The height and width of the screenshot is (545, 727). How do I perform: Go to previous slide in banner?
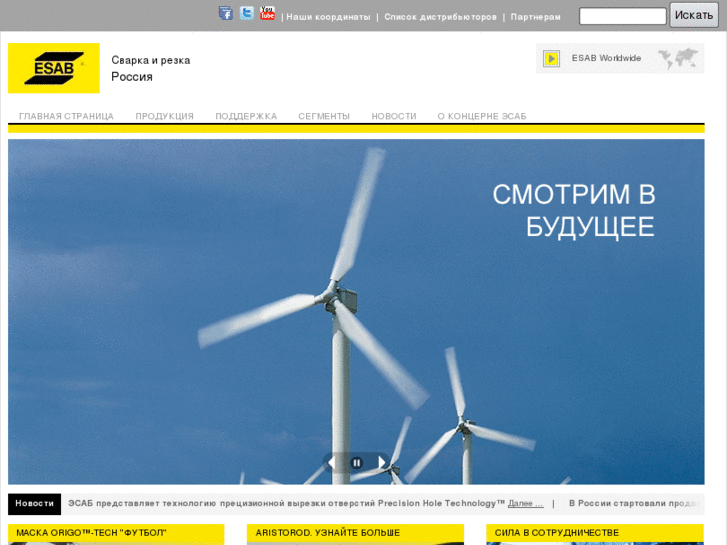332,462
